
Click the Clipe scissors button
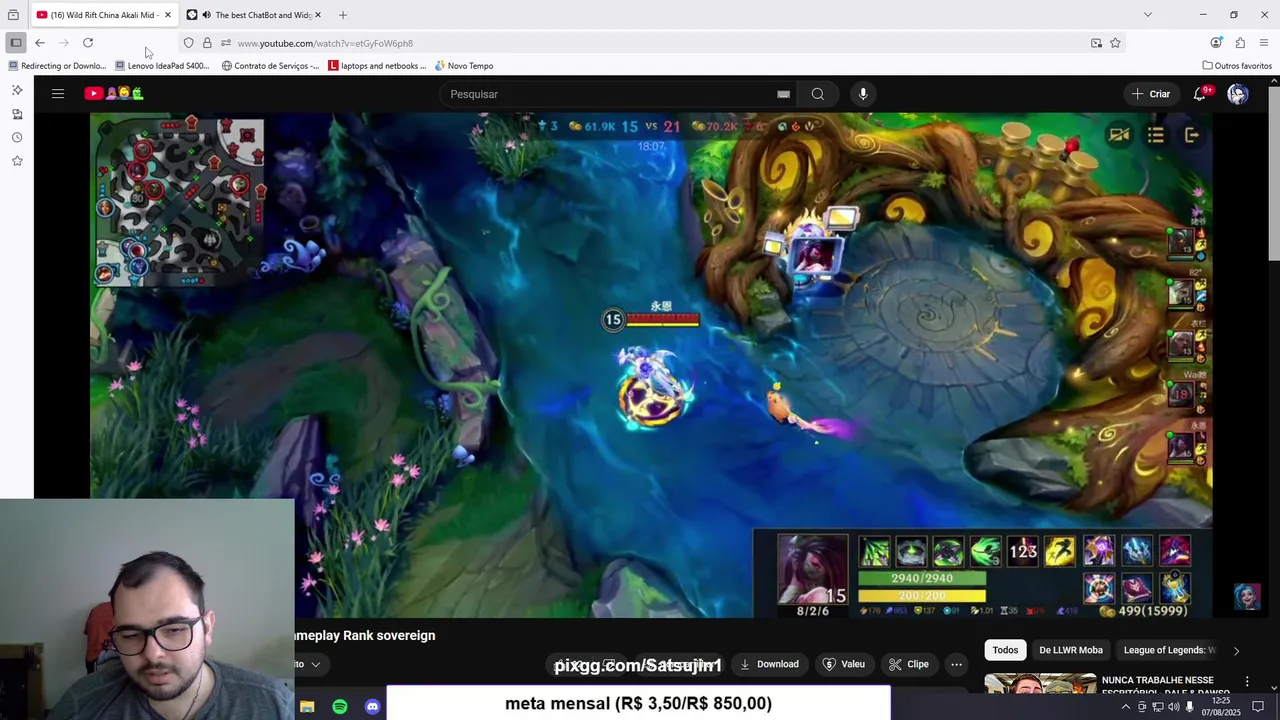909,664
